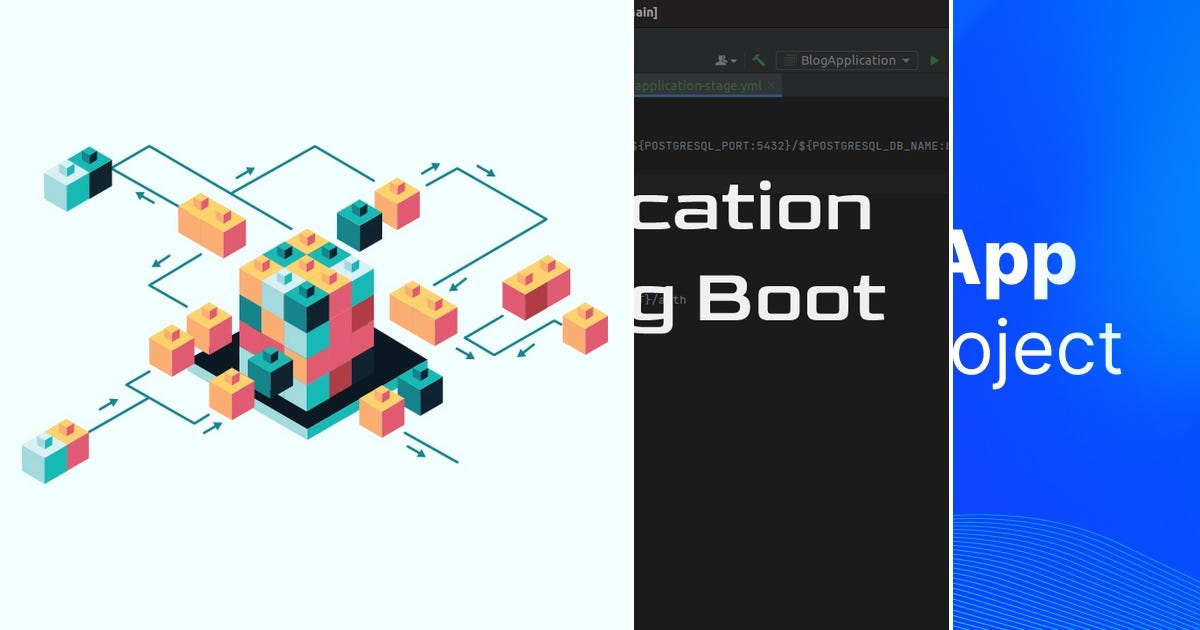Open the BlogApplication run configuration dropdown
The width and height of the screenshot is (1200, 630).
(847, 60)
